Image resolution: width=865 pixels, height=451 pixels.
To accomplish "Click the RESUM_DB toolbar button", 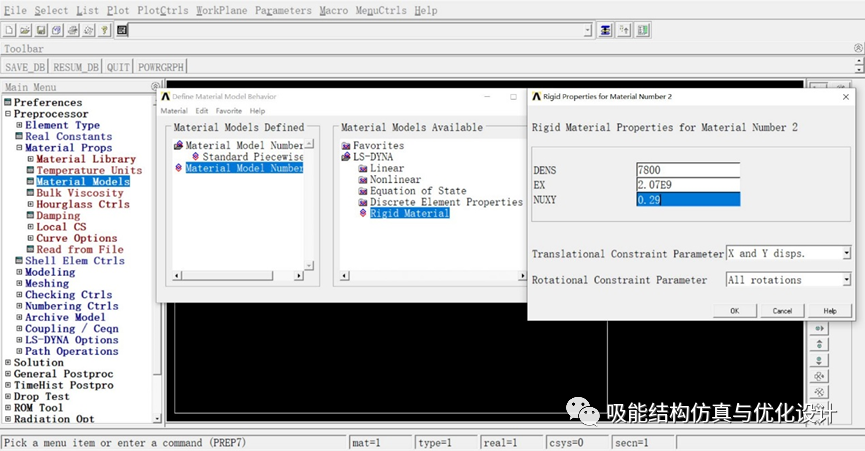I will click(76, 67).
